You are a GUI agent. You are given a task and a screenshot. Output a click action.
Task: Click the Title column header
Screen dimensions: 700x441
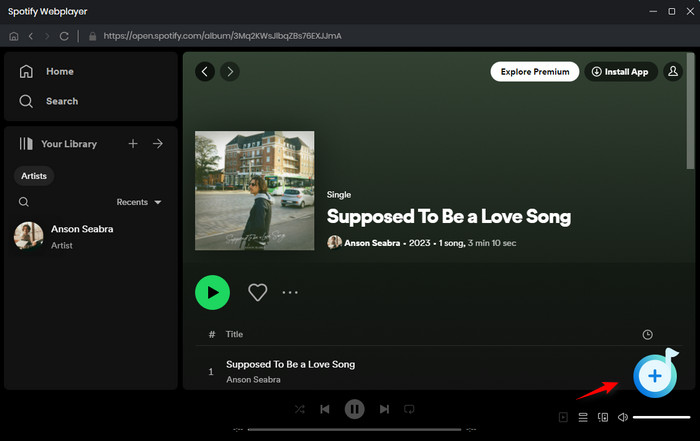tap(234, 334)
